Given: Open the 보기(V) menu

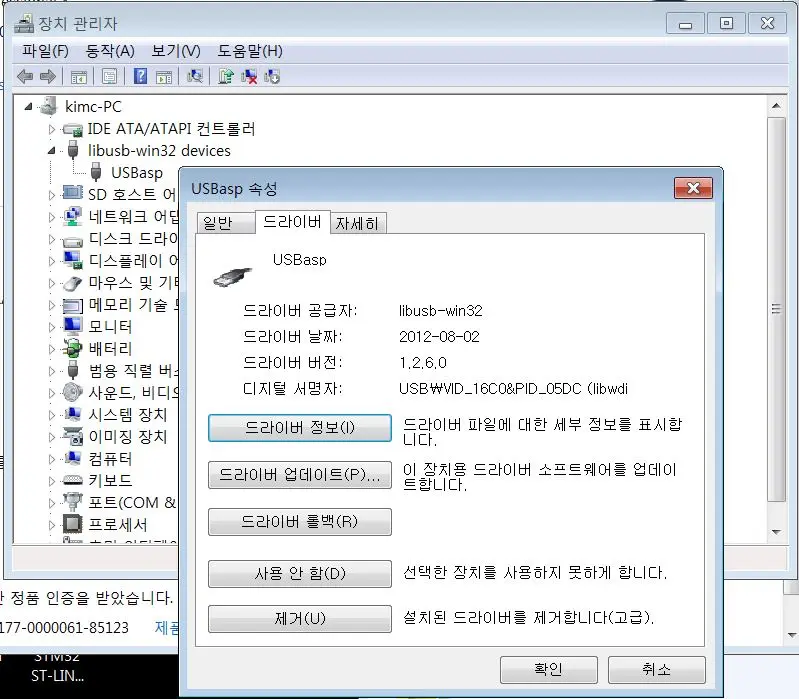Looking at the screenshot, I should [176, 51].
